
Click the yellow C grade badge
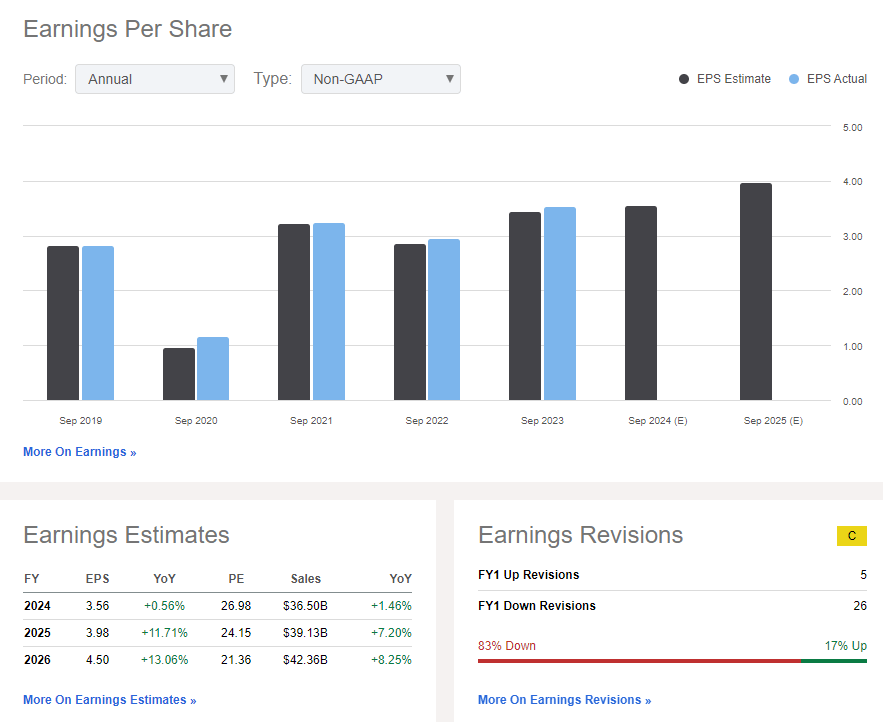(x=851, y=536)
